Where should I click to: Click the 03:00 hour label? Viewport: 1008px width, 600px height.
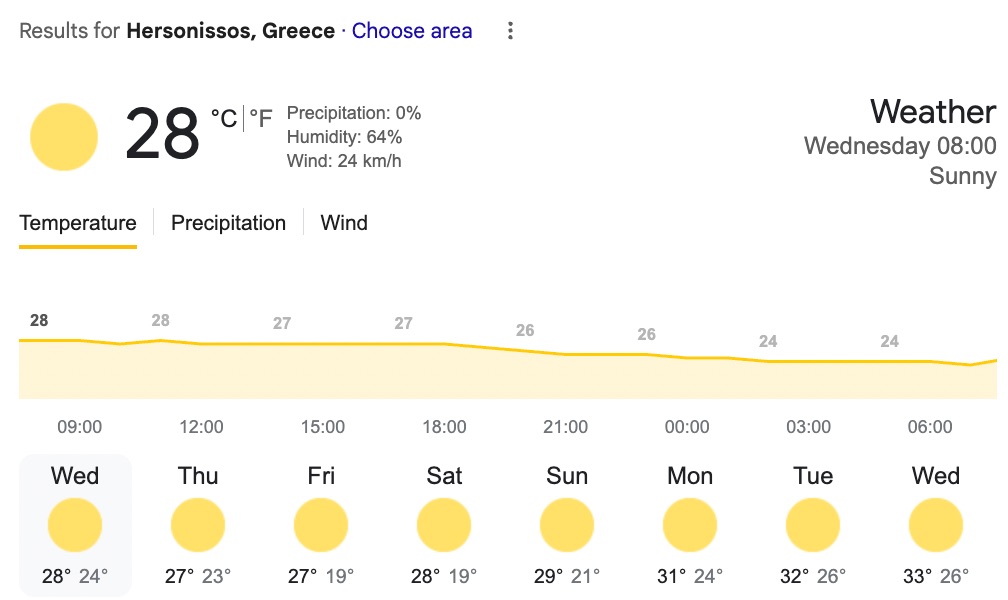coord(808,427)
